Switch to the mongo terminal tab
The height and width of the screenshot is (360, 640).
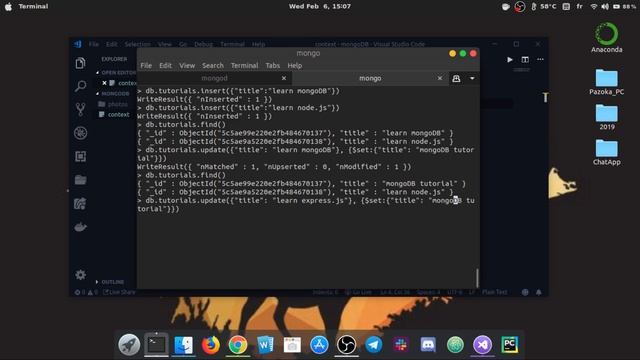370,78
